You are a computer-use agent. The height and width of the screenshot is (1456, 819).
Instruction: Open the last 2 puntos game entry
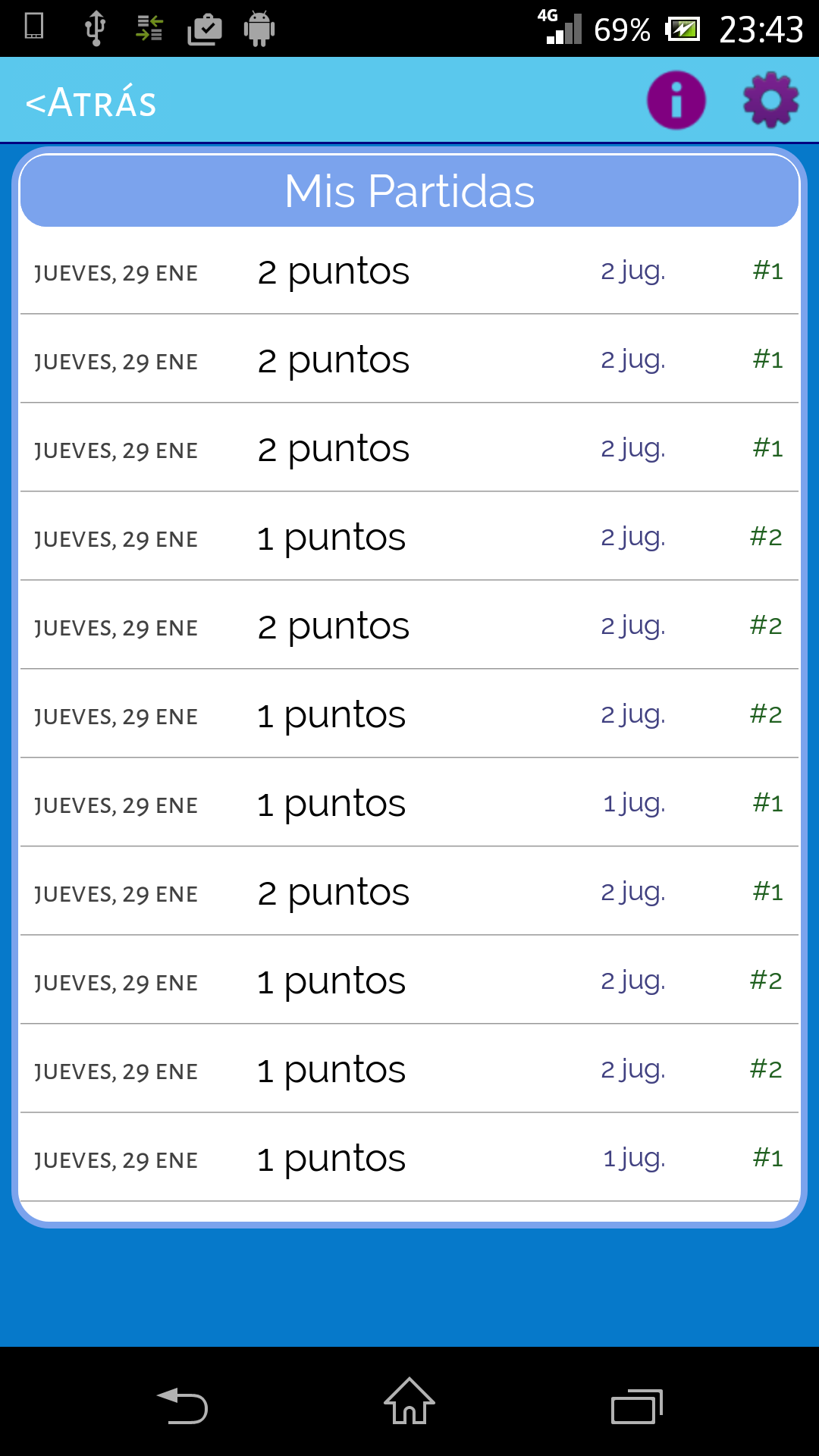(x=409, y=892)
